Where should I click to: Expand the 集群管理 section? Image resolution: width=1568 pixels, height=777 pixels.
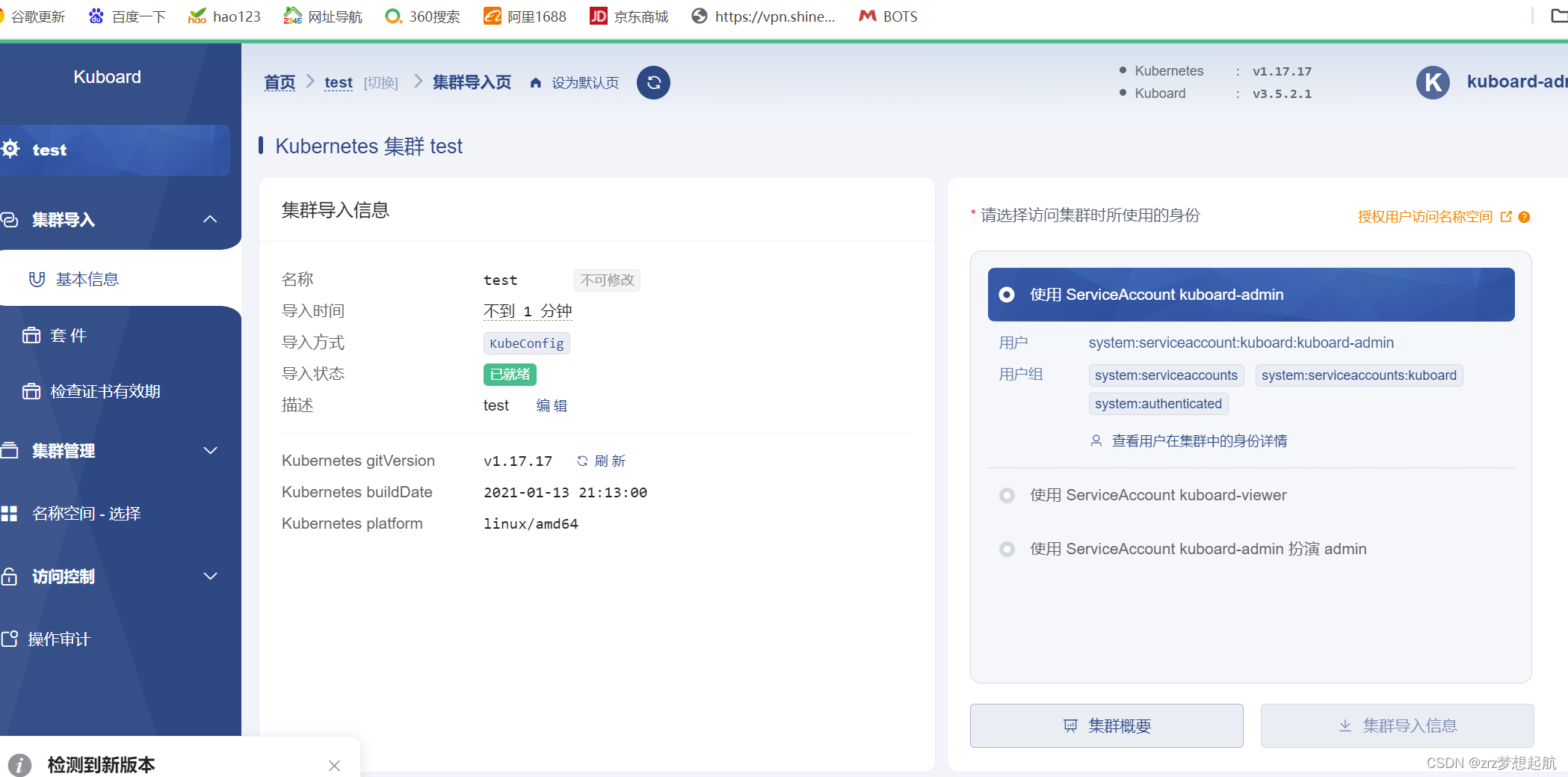point(210,450)
